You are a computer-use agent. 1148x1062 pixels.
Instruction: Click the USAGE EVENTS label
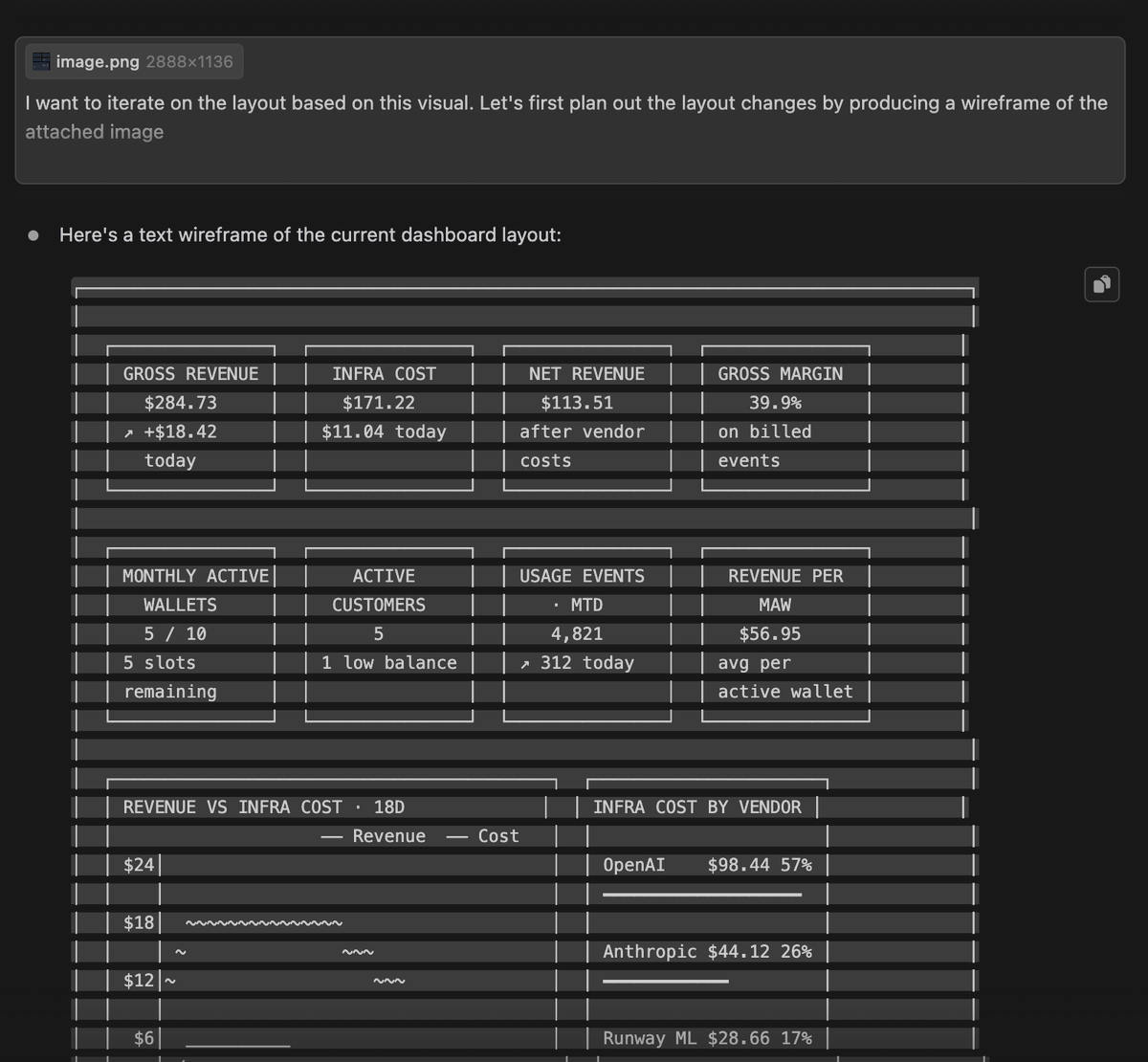(x=582, y=576)
